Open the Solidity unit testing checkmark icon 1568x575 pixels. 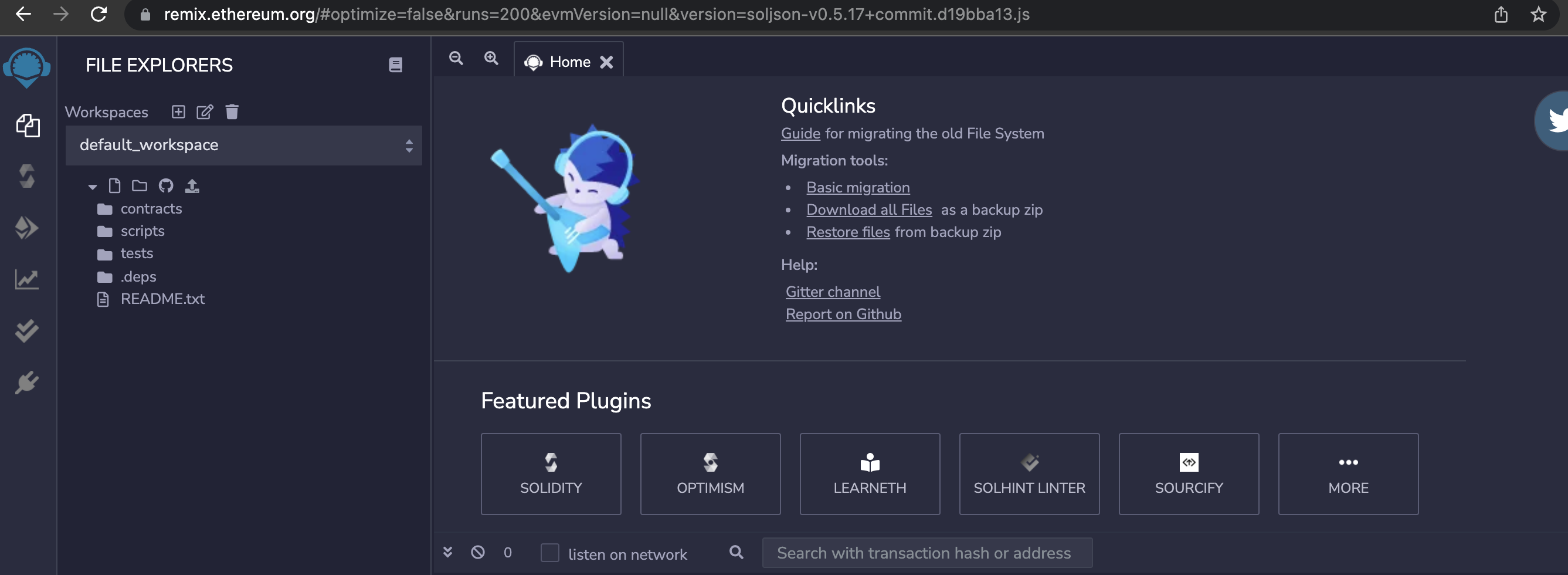point(27,331)
